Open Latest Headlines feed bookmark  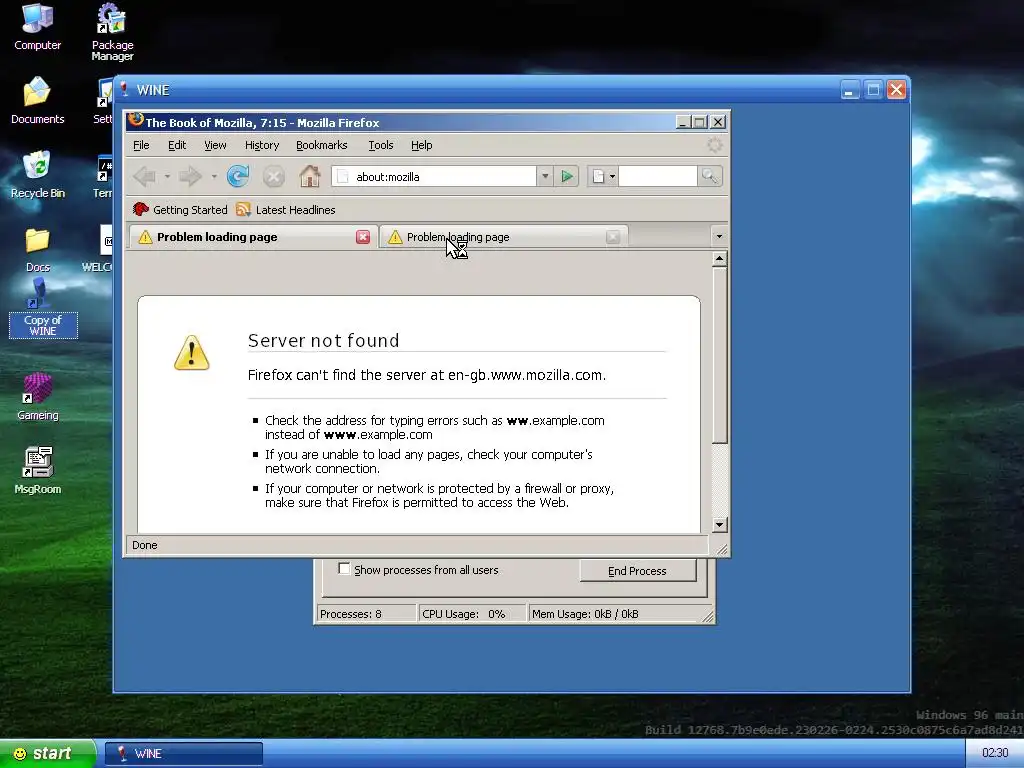[285, 210]
